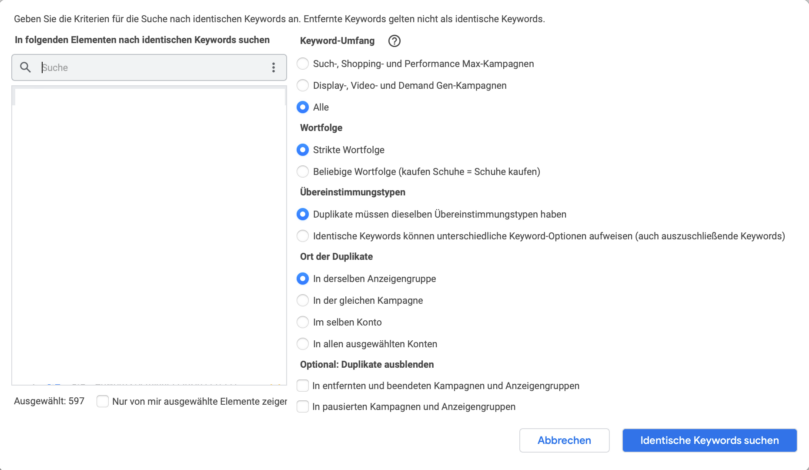Select Such-, Shopping- und Performance Max-Kampagnen
The height and width of the screenshot is (470, 809).
tap(303, 63)
